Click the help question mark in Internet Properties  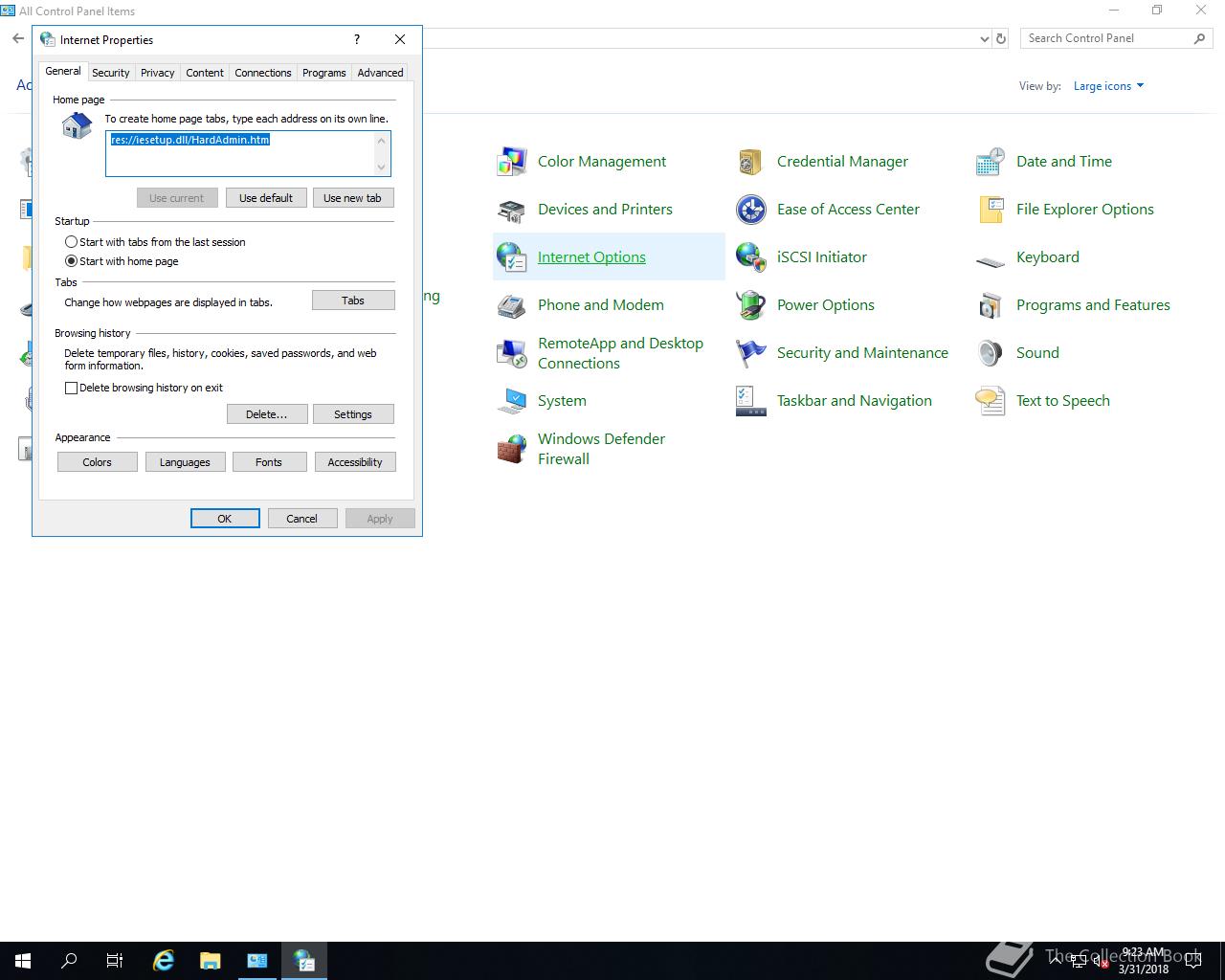tap(357, 39)
